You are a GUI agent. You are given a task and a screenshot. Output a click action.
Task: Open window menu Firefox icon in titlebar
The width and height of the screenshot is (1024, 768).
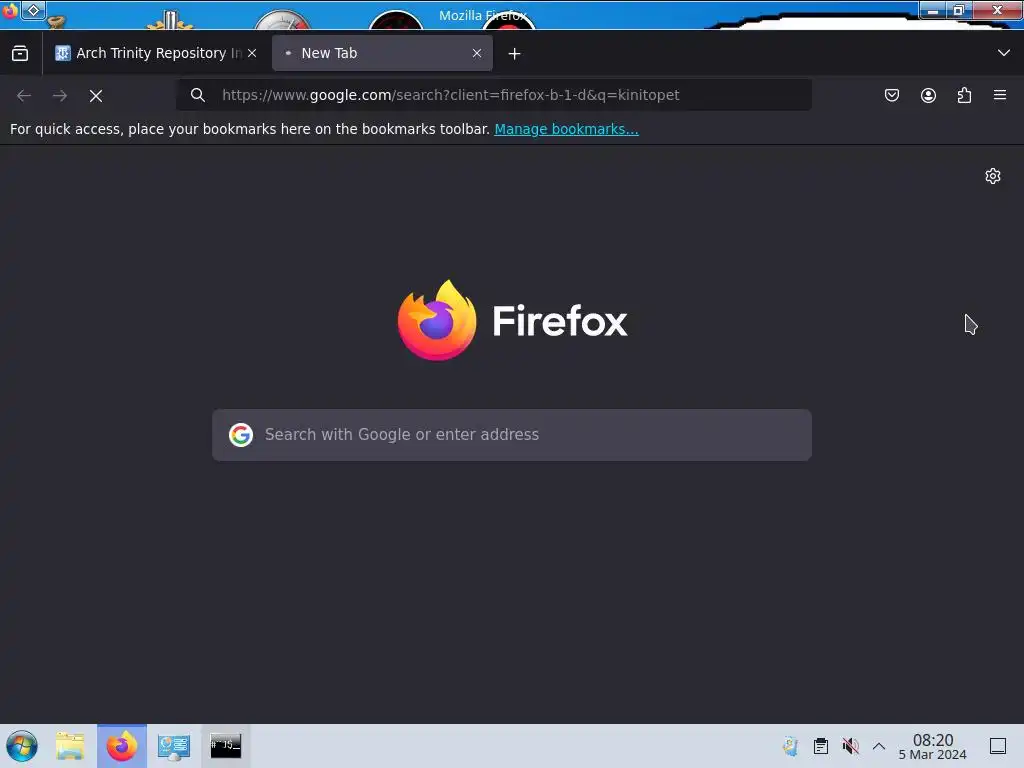[x=10, y=10]
